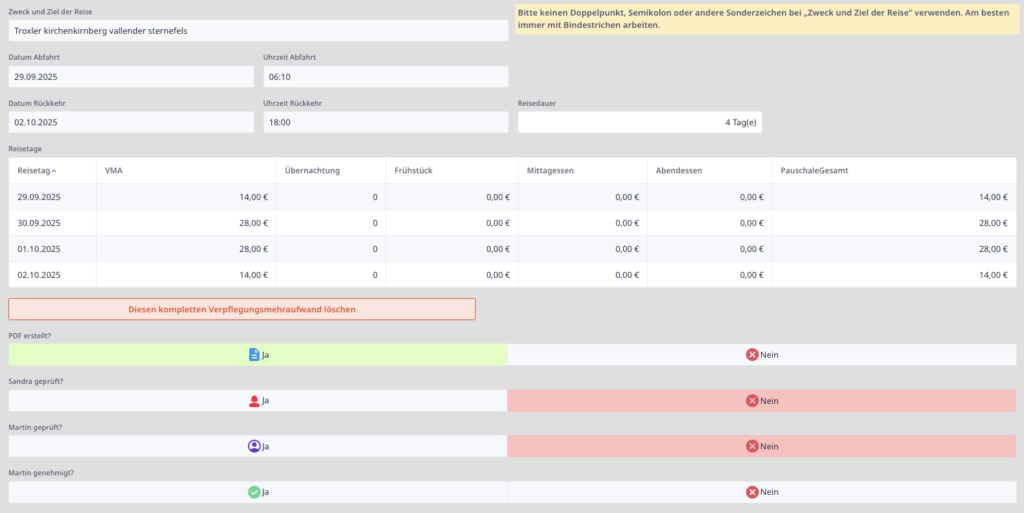
Task: Click the Frühstück column header
Action: click(452, 171)
